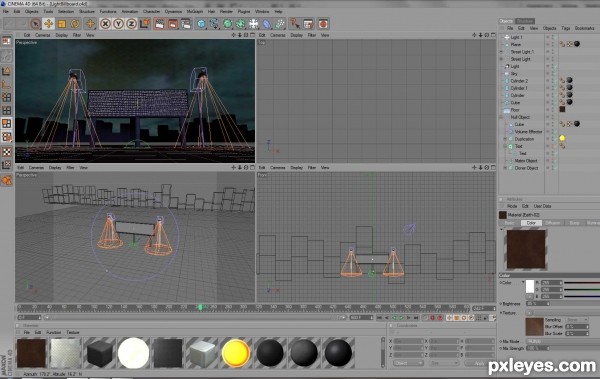The image size is (600, 379).
Task: Expand the Street Light group
Action: [502, 59]
